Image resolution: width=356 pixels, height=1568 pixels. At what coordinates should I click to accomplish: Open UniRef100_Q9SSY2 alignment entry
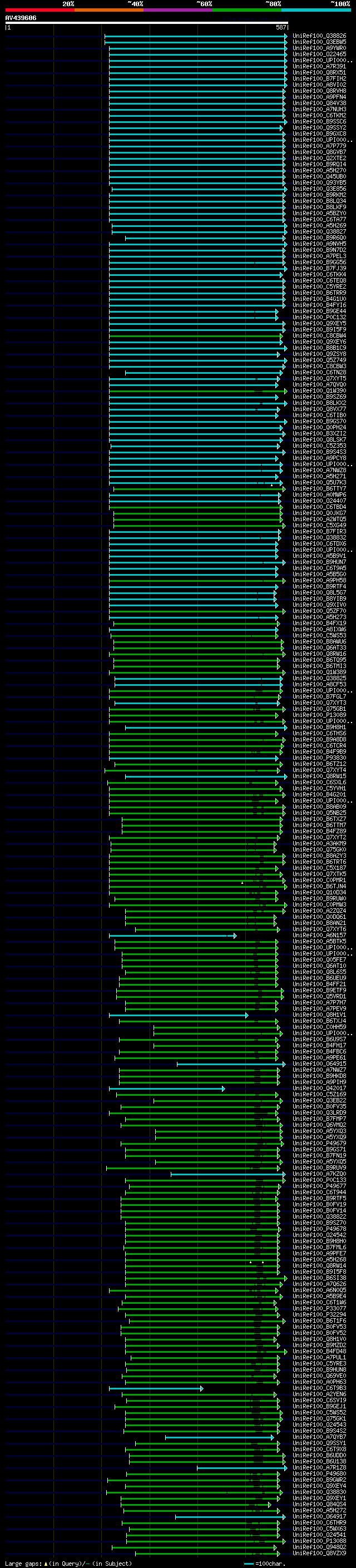tap(319, 128)
